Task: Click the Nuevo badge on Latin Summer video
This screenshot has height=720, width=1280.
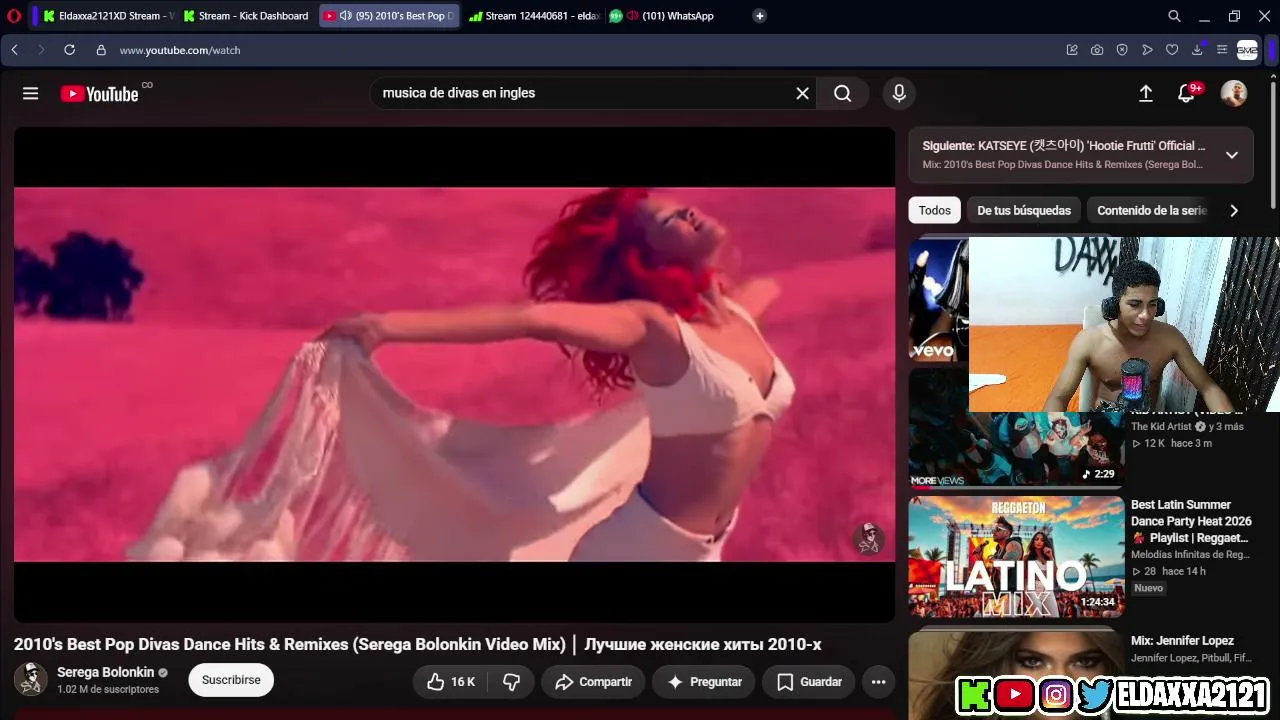Action: (x=1148, y=588)
